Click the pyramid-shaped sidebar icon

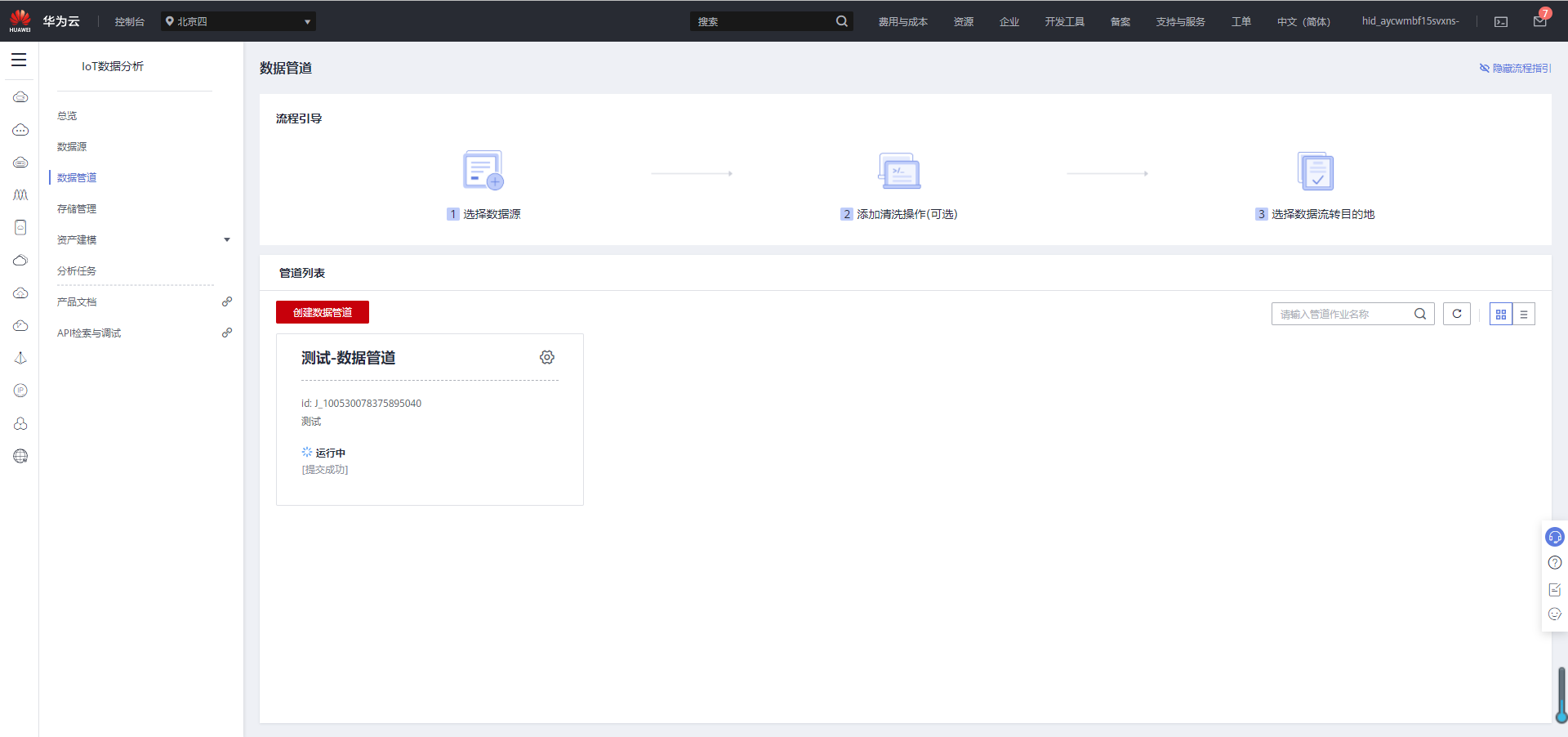(x=20, y=358)
